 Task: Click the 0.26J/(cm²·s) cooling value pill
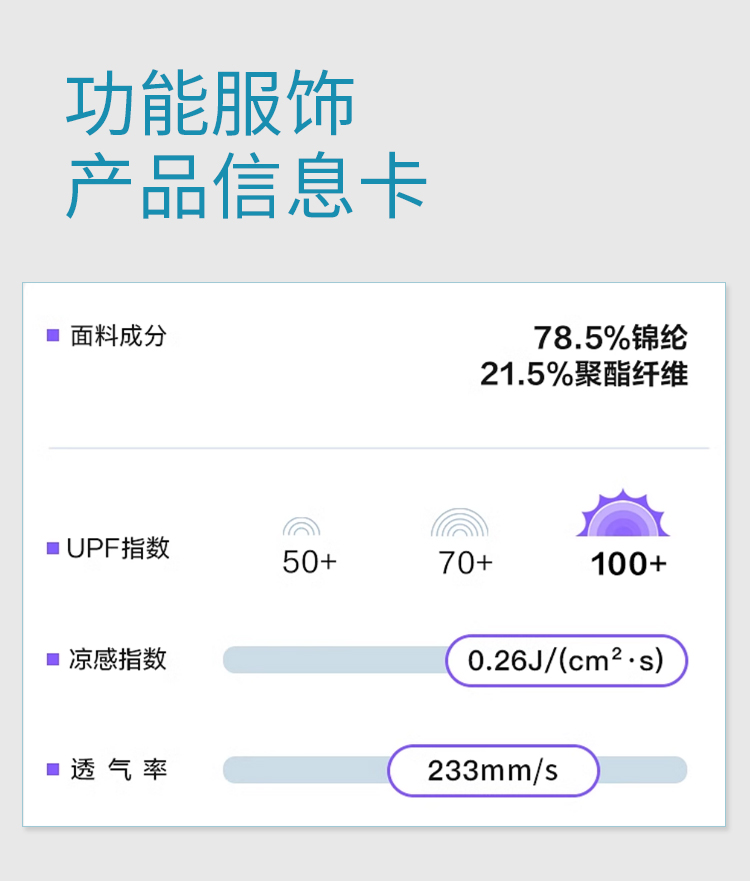pos(566,660)
